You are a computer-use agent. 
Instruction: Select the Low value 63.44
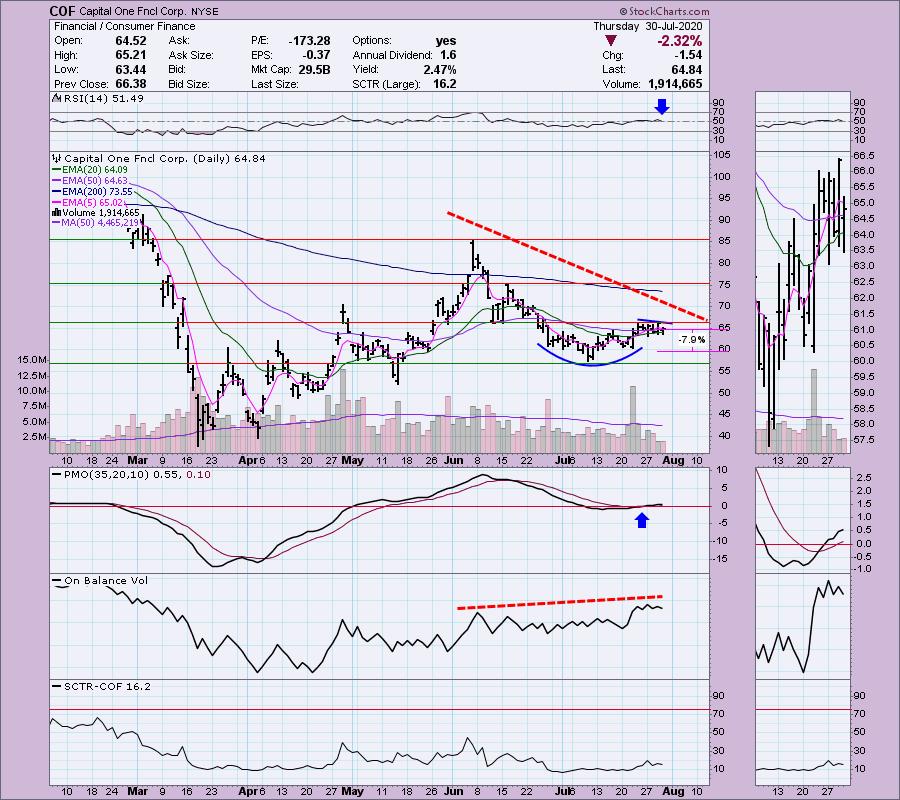pyautogui.click(x=131, y=69)
